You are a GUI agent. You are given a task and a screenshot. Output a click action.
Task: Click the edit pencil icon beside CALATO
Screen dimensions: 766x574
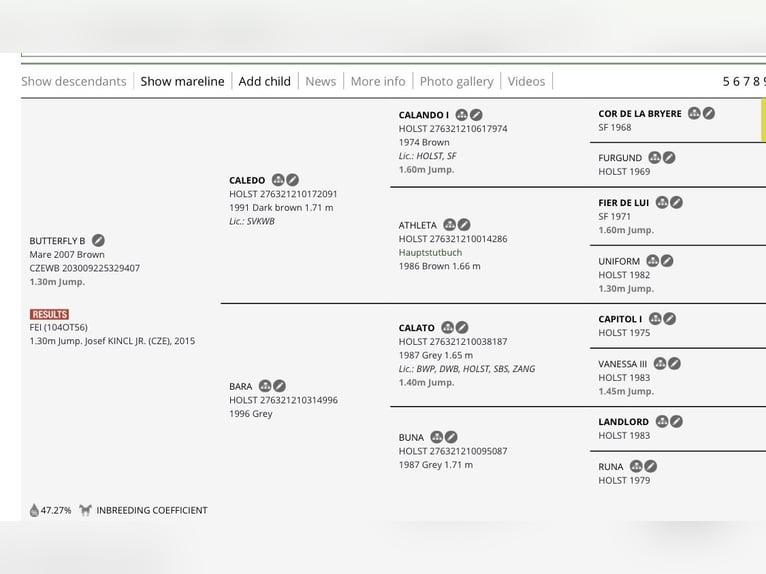pyautogui.click(x=462, y=327)
